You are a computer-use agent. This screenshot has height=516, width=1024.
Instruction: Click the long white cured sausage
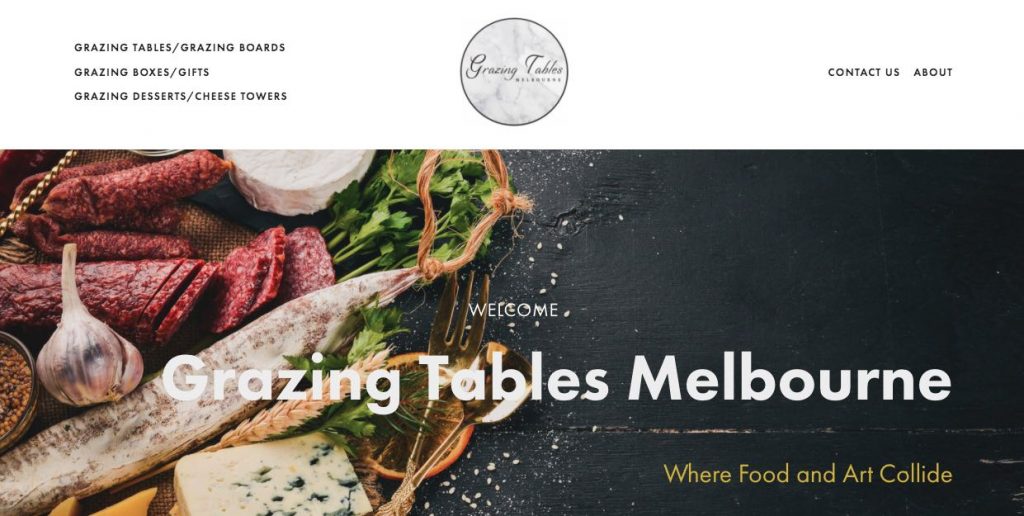(196, 385)
